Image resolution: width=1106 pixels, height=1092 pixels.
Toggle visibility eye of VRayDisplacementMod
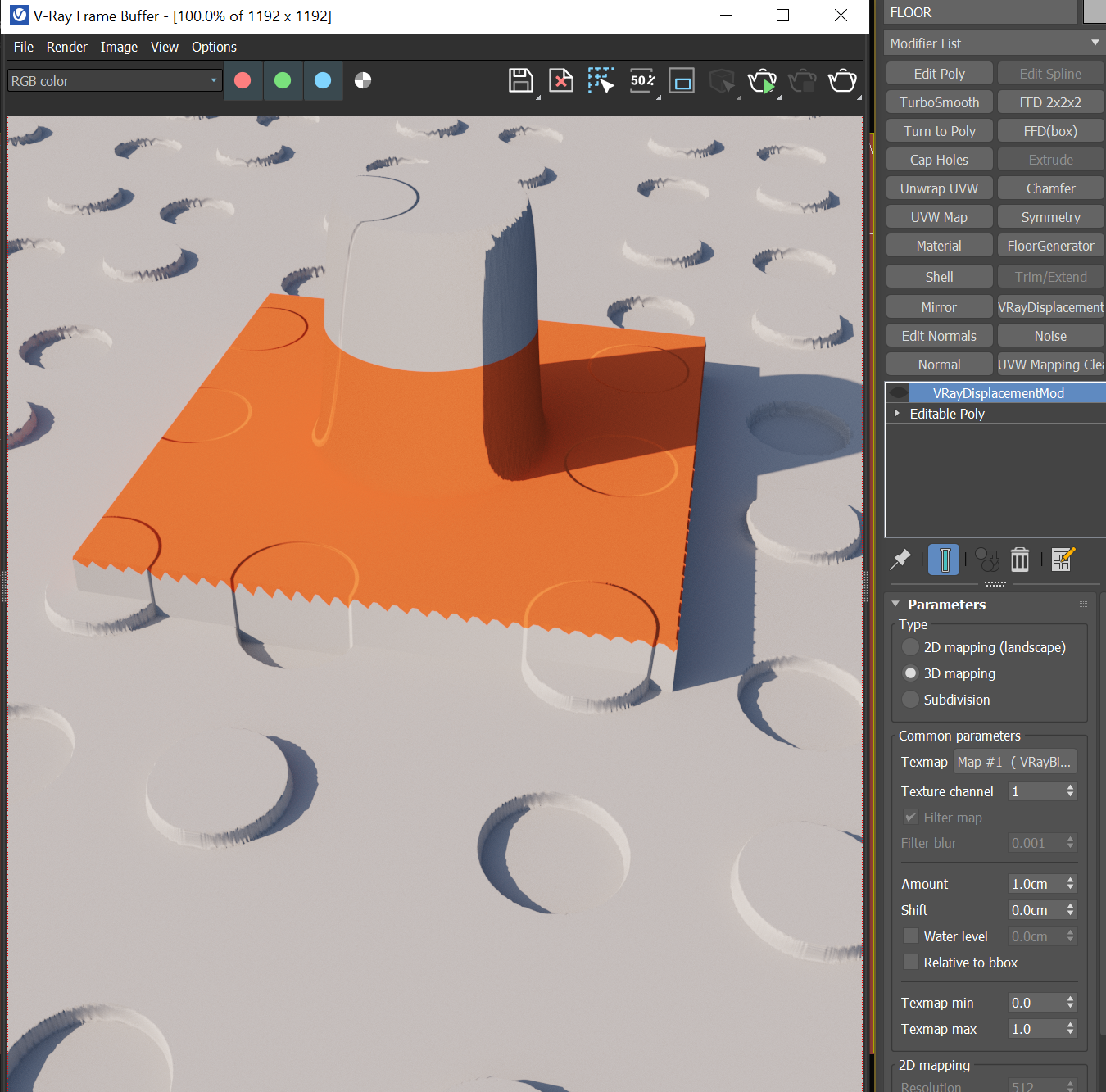pyautogui.click(x=898, y=392)
